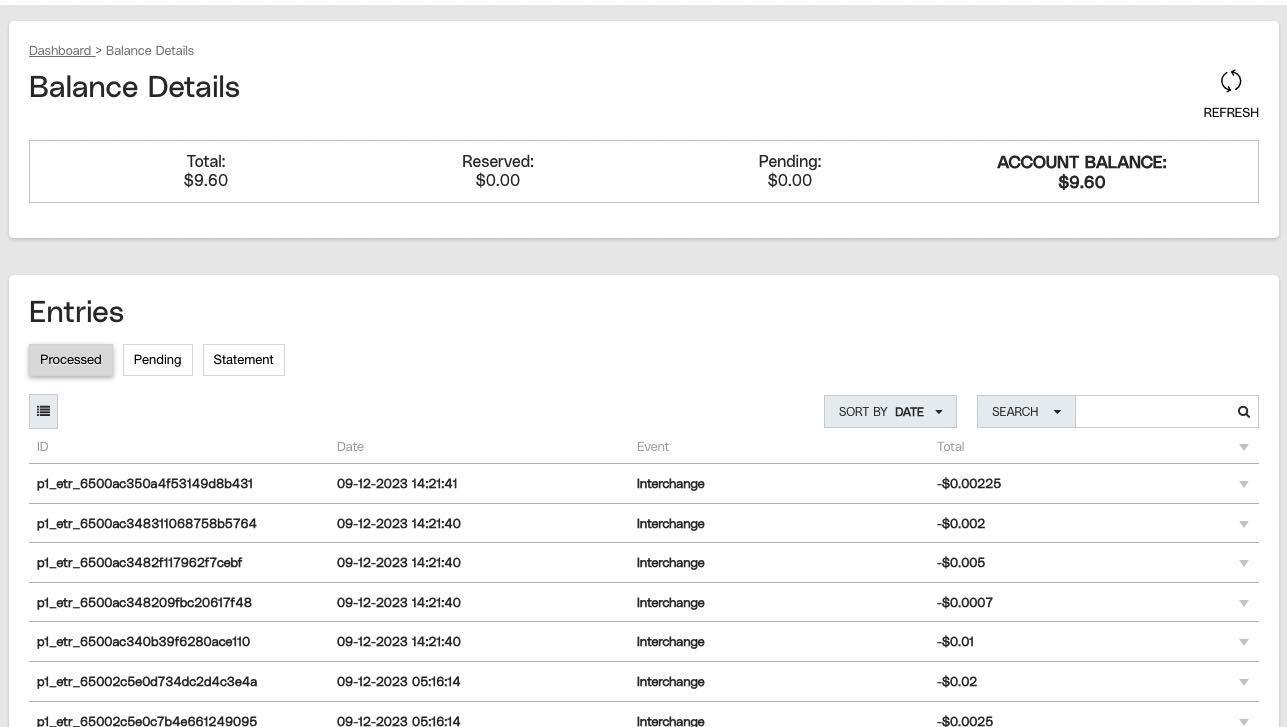Click the chevron on the -$0.02 Interchange row
1287x727 pixels.
tap(1243, 681)
